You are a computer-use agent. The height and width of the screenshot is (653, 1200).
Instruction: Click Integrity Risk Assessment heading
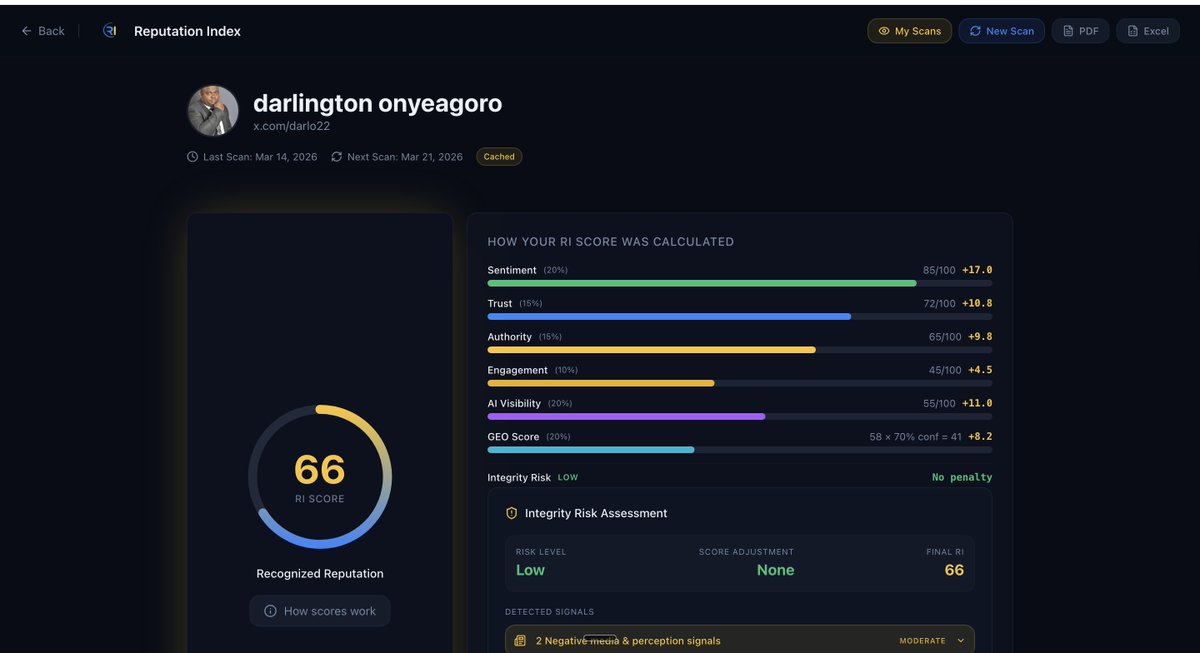(x=596, y=513)
